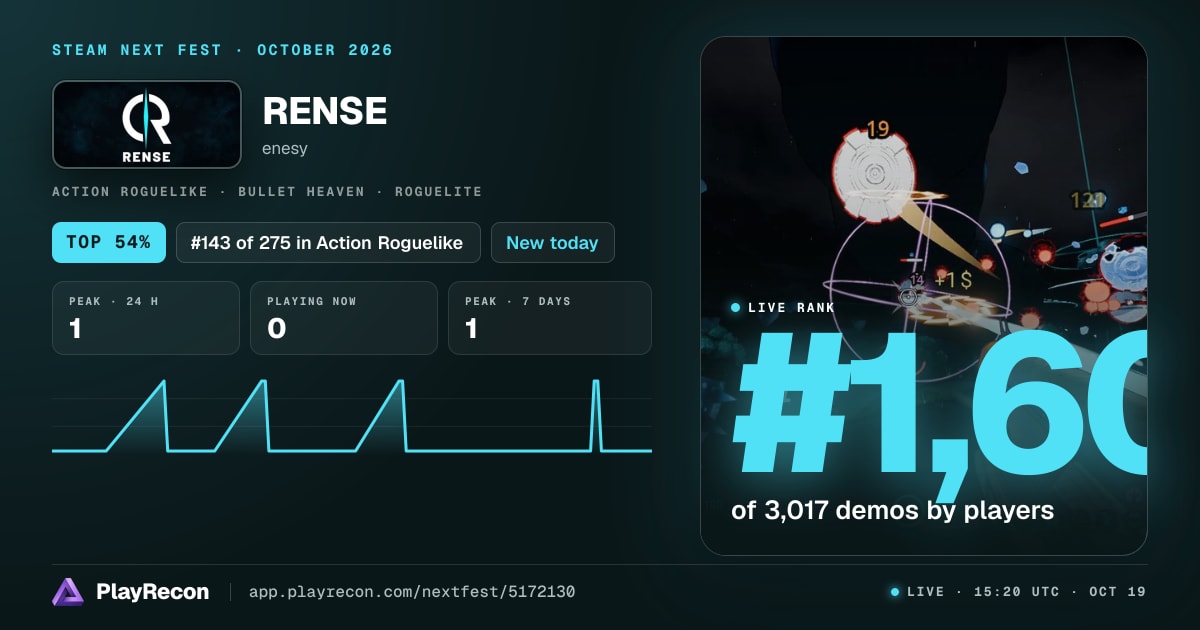Click the narrow last spike in chart
The width and height of the screenshot is (1200, 630).
click(596, 415)
